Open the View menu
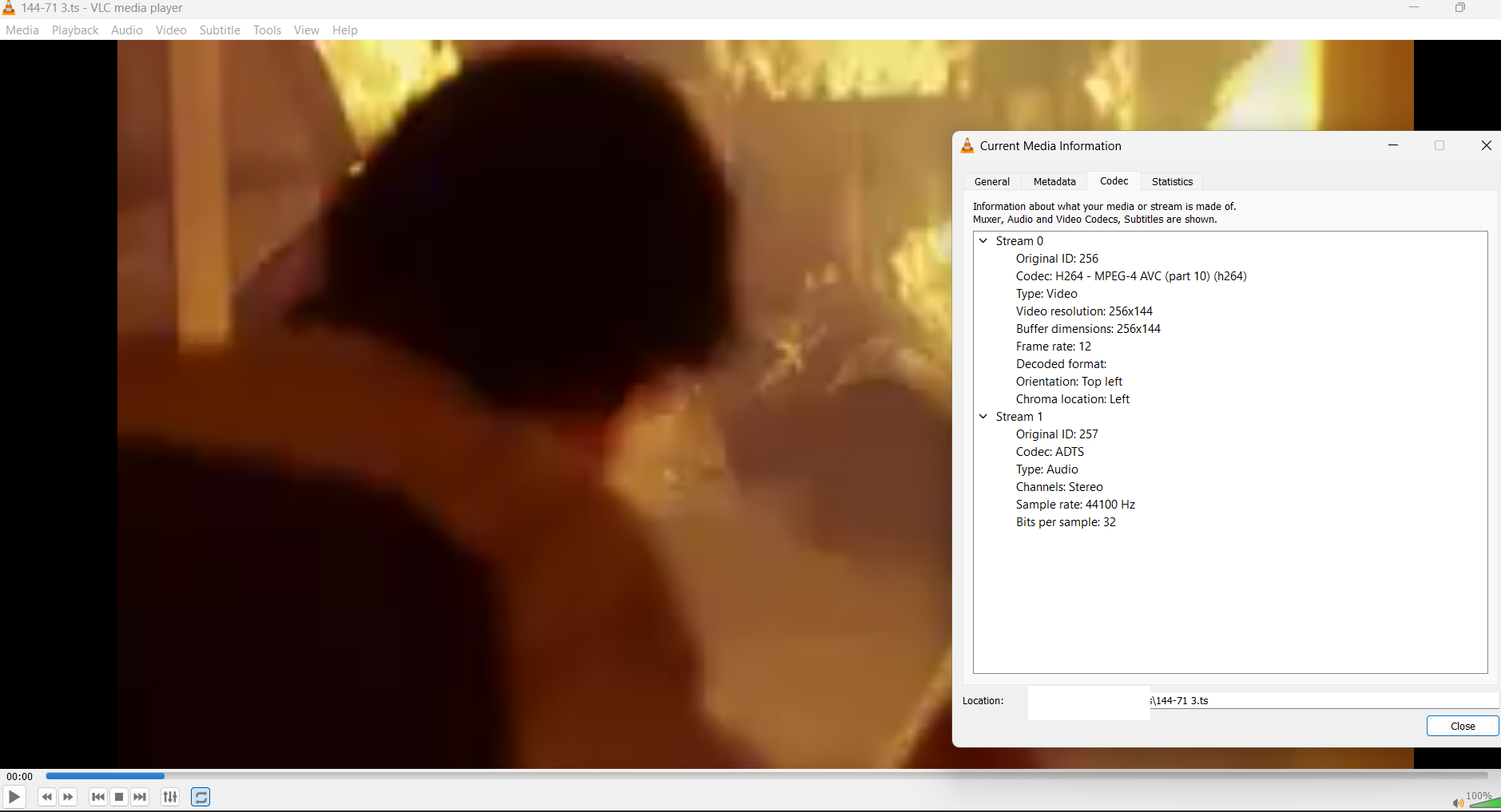 point(307,30)
